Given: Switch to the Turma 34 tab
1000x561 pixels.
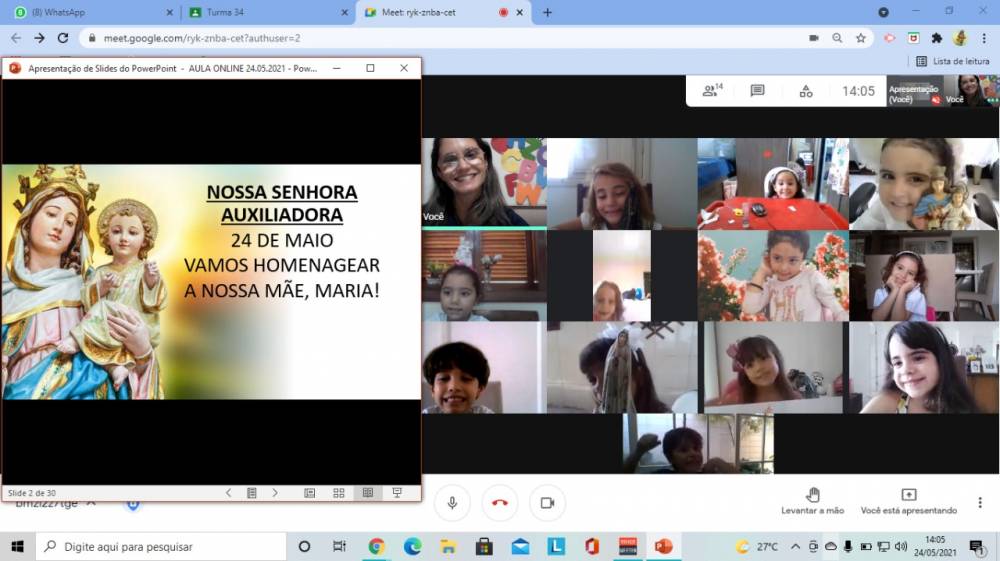Looking at the screenshot, I should (265, 12).
